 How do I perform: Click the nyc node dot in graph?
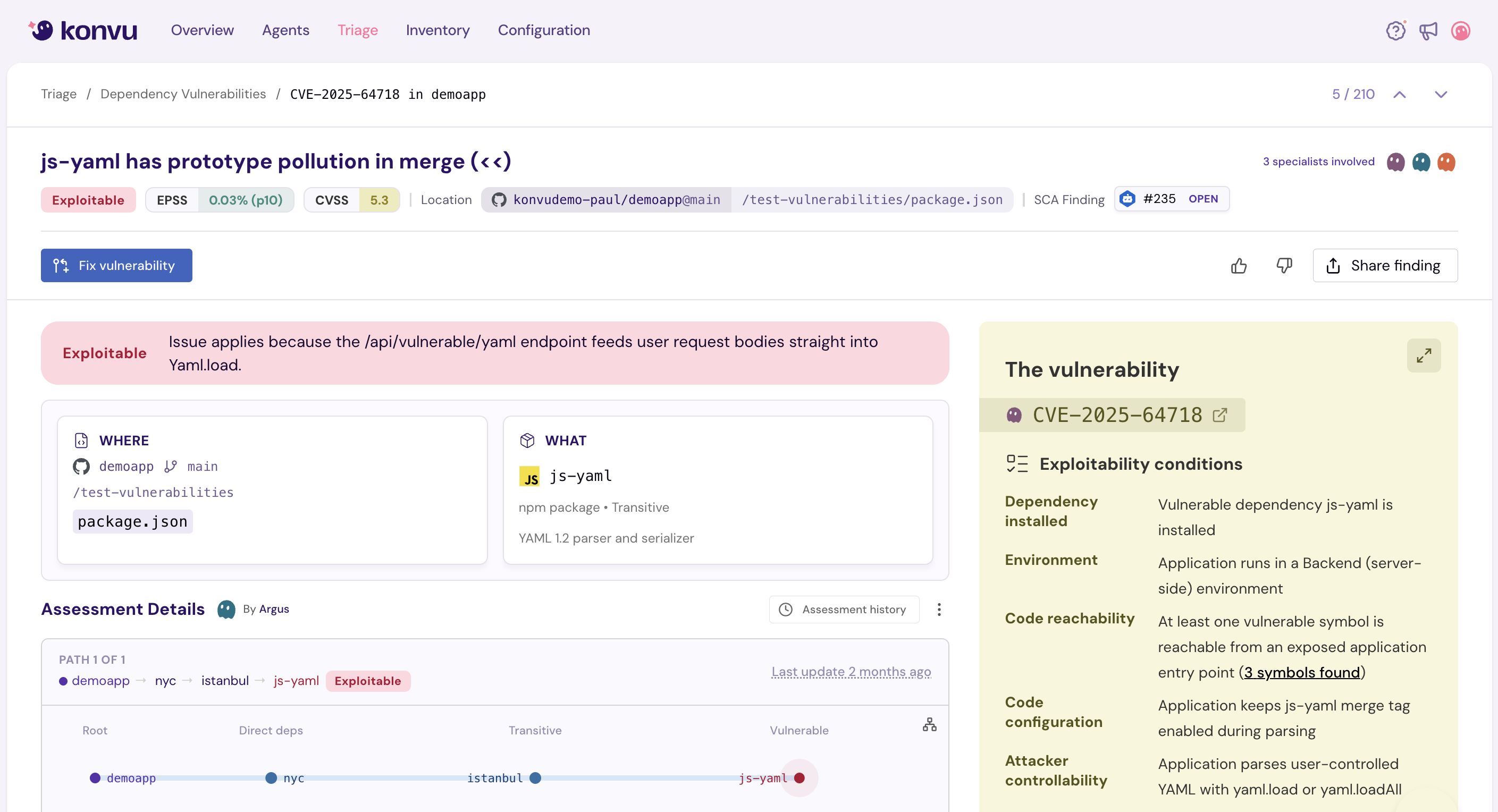[x=271, y=779]
